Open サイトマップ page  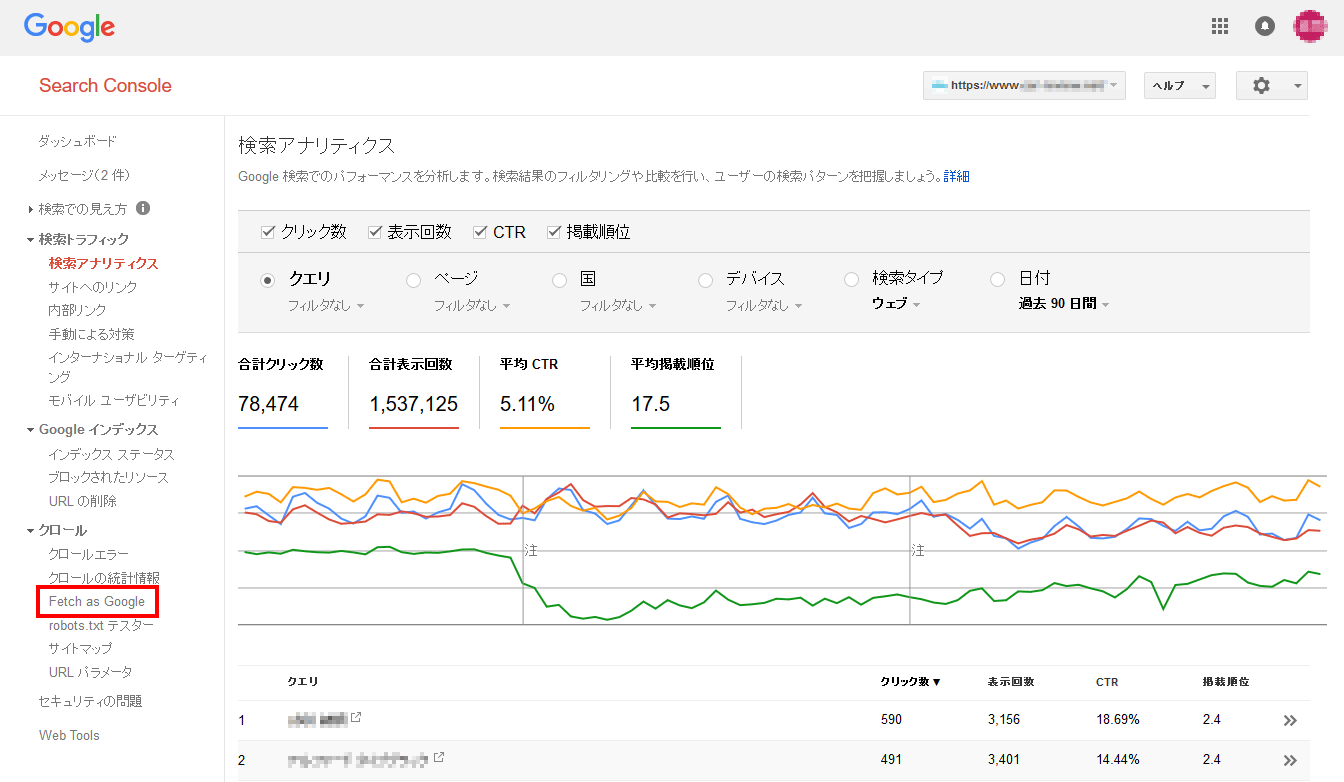[80, 649]
